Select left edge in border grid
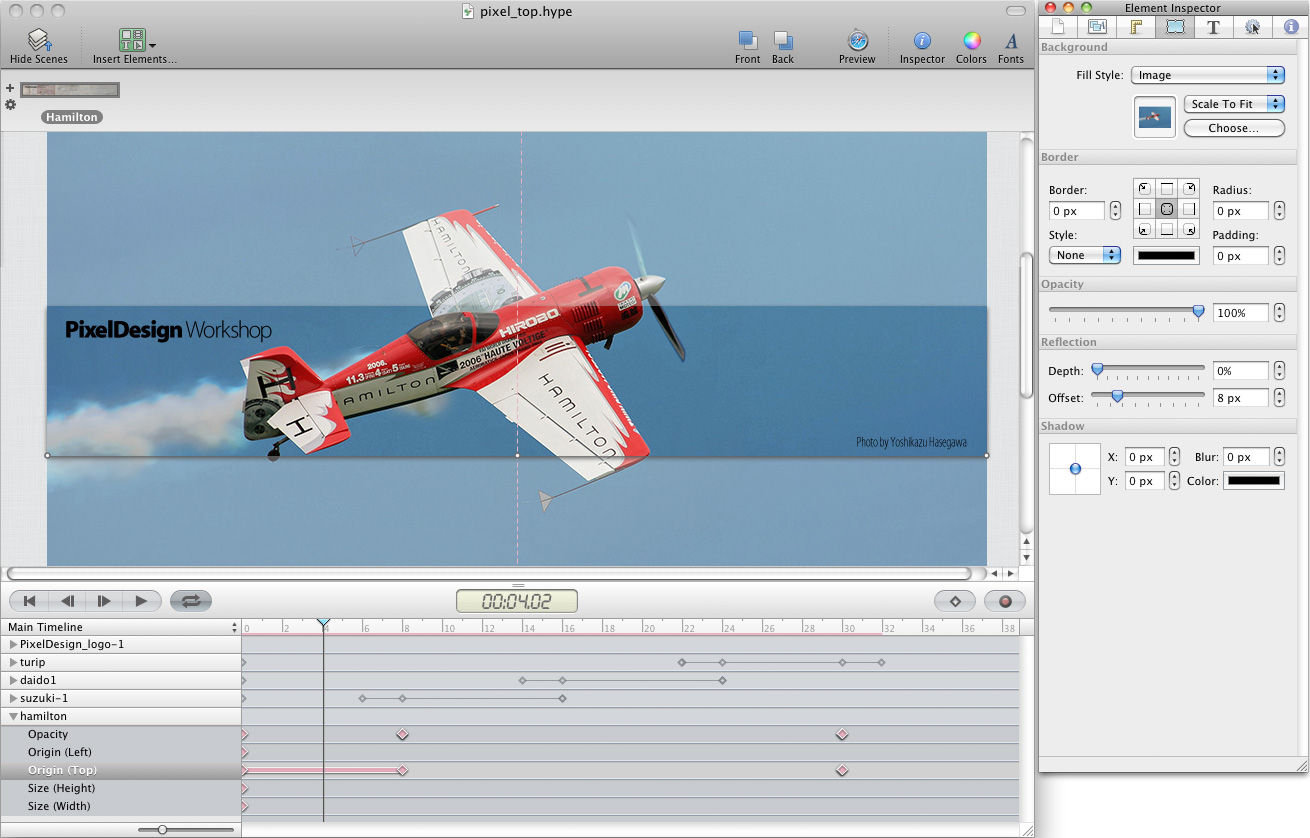Viewport: 1310px width, 838px height. tap(1144, 209)
